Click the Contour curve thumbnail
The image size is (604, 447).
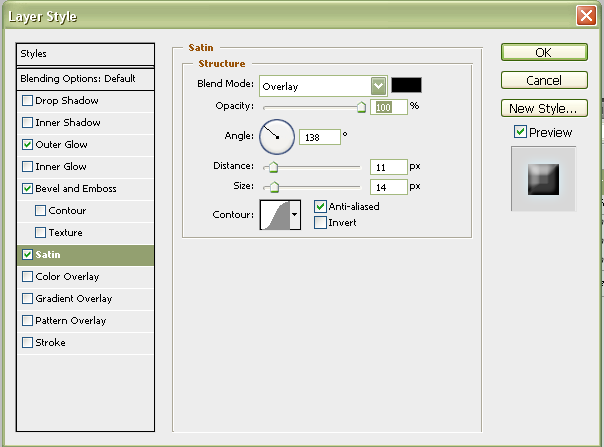click(x=275, y=215)
